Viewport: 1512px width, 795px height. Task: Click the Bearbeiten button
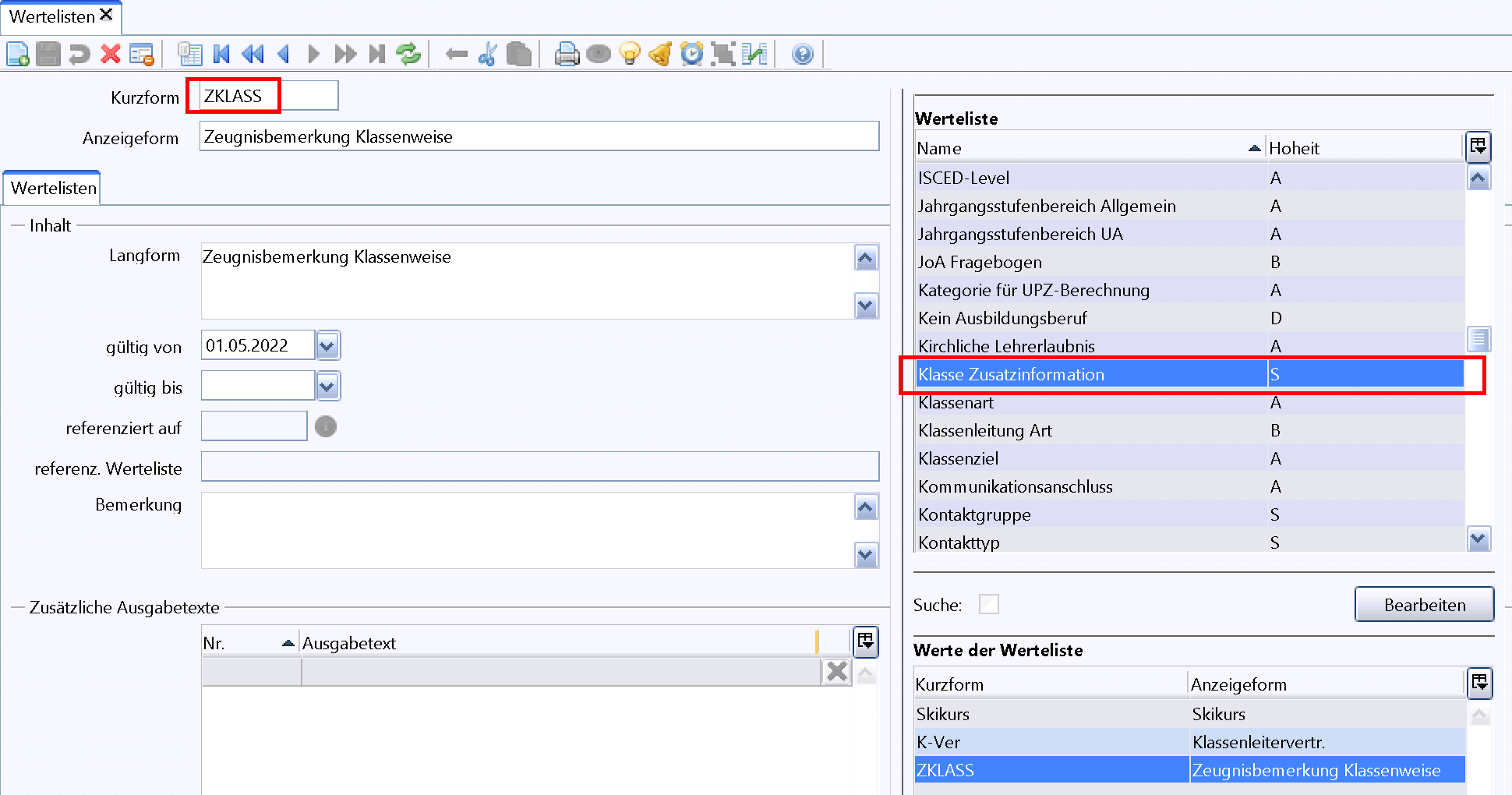pyautogui.click(x=1424, y=605)
